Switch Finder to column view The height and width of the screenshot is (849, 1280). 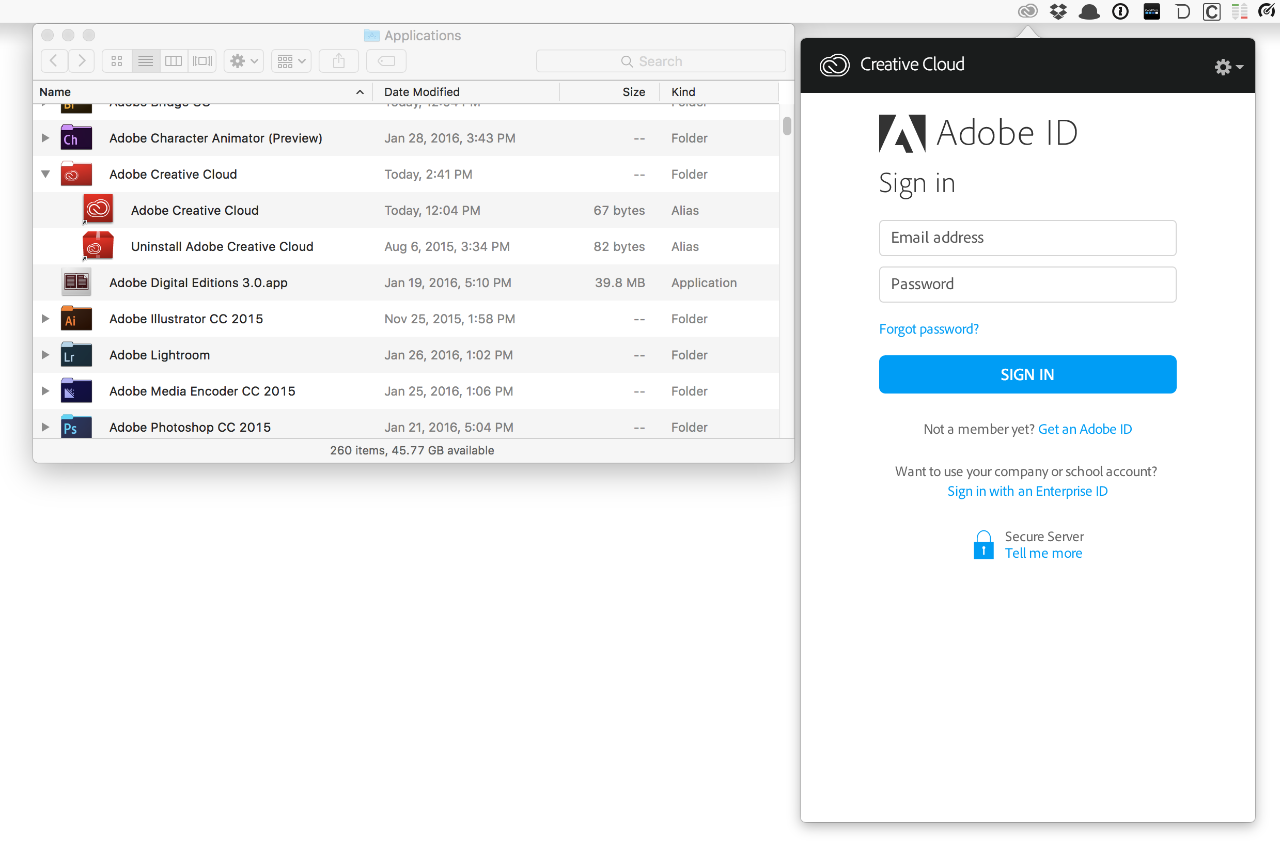(173, 61)
